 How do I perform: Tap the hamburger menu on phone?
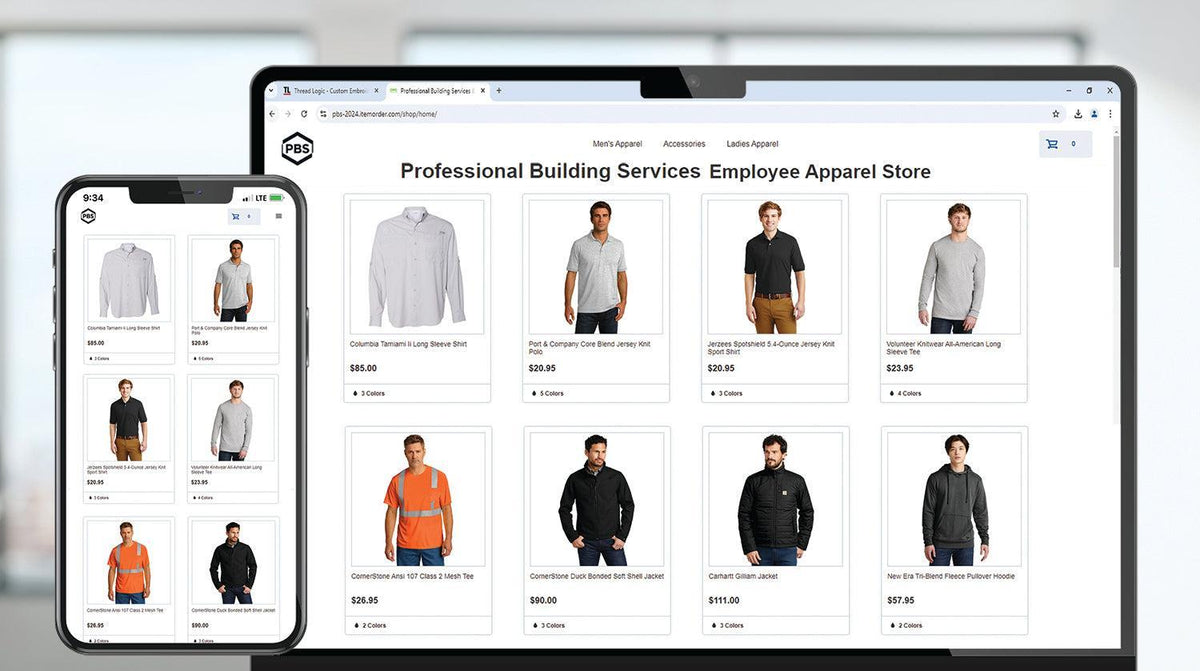[x=278, y=216]
